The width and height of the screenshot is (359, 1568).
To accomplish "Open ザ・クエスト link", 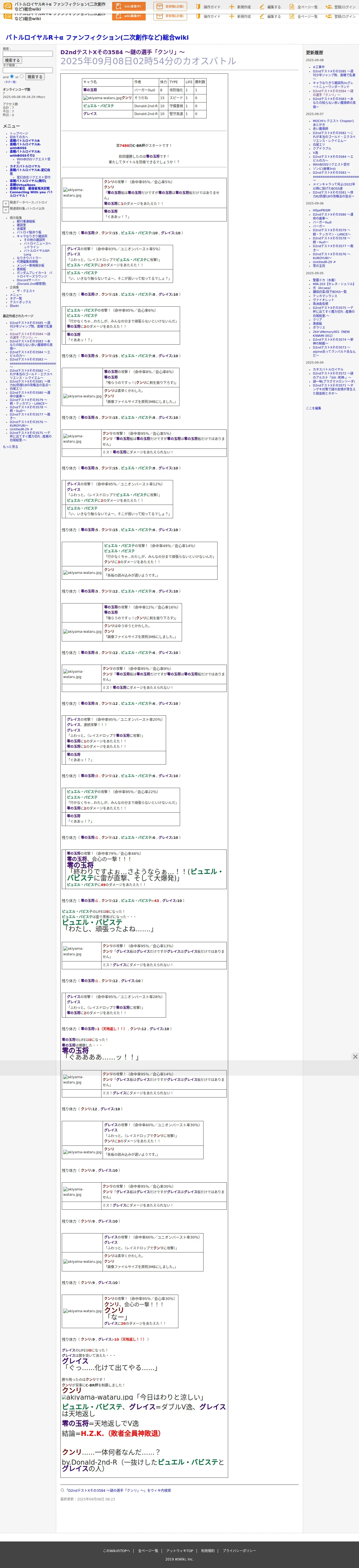I will [x=26, y=291].
